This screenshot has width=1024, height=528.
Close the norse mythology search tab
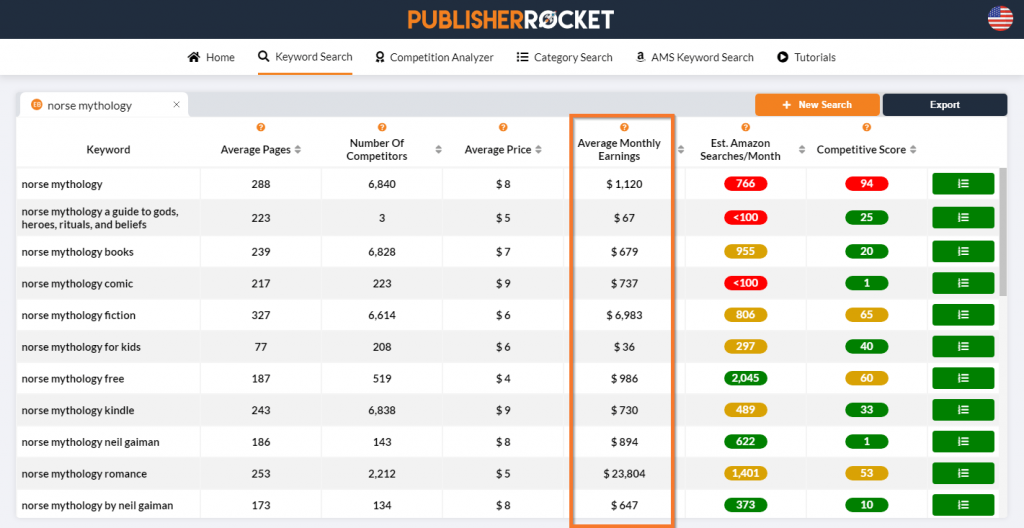click(176, 104)
